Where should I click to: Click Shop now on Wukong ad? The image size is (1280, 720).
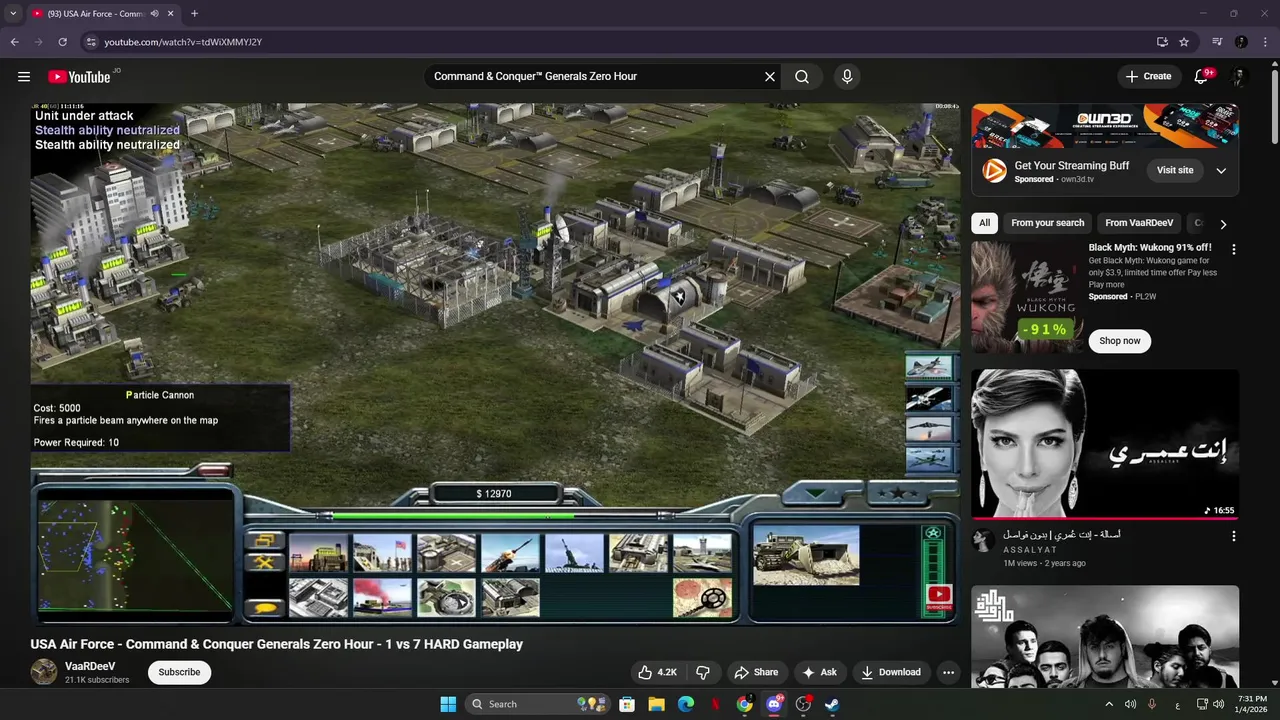coord(1119,341)
